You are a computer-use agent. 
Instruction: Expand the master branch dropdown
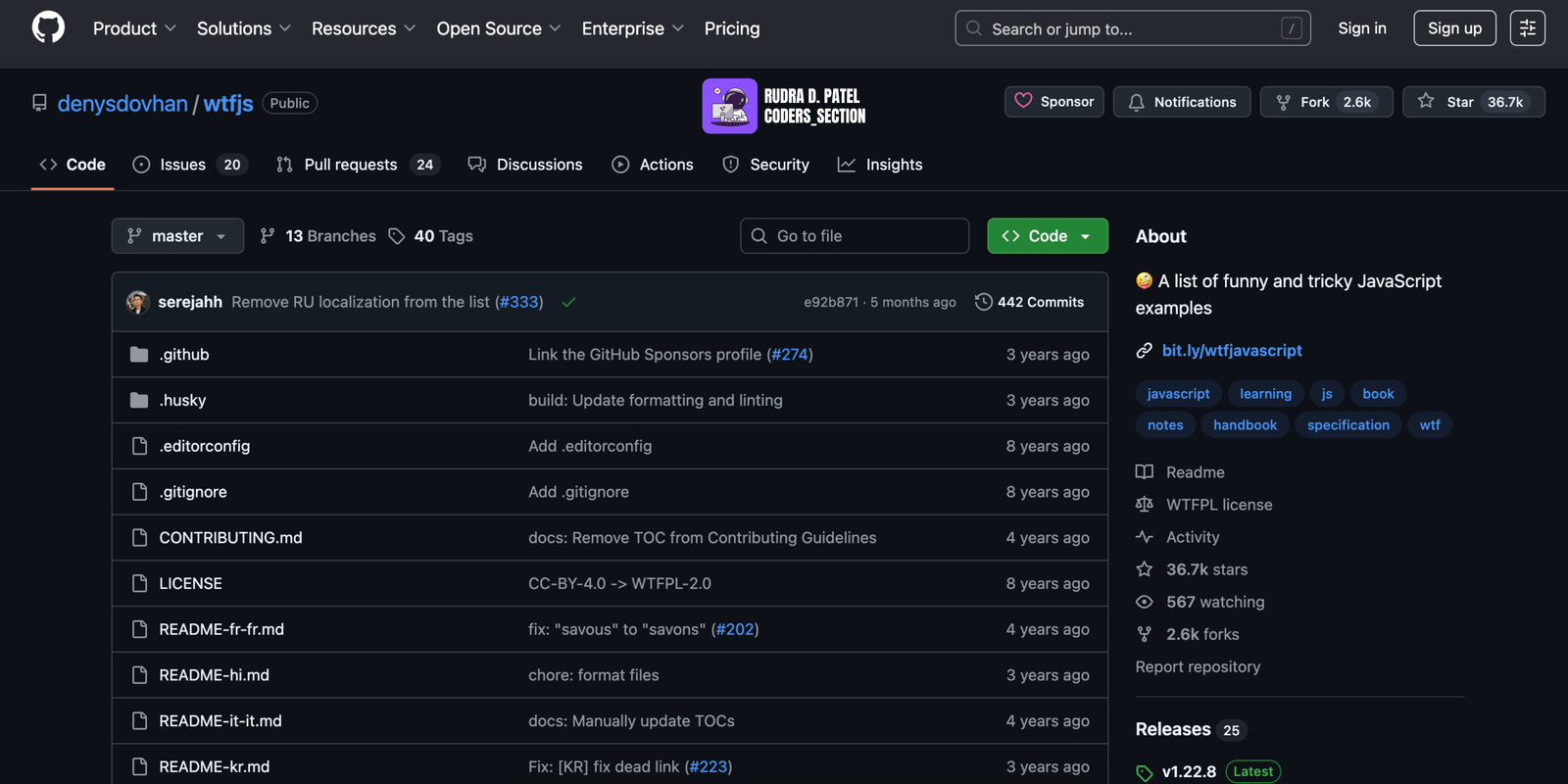[177, 236]
